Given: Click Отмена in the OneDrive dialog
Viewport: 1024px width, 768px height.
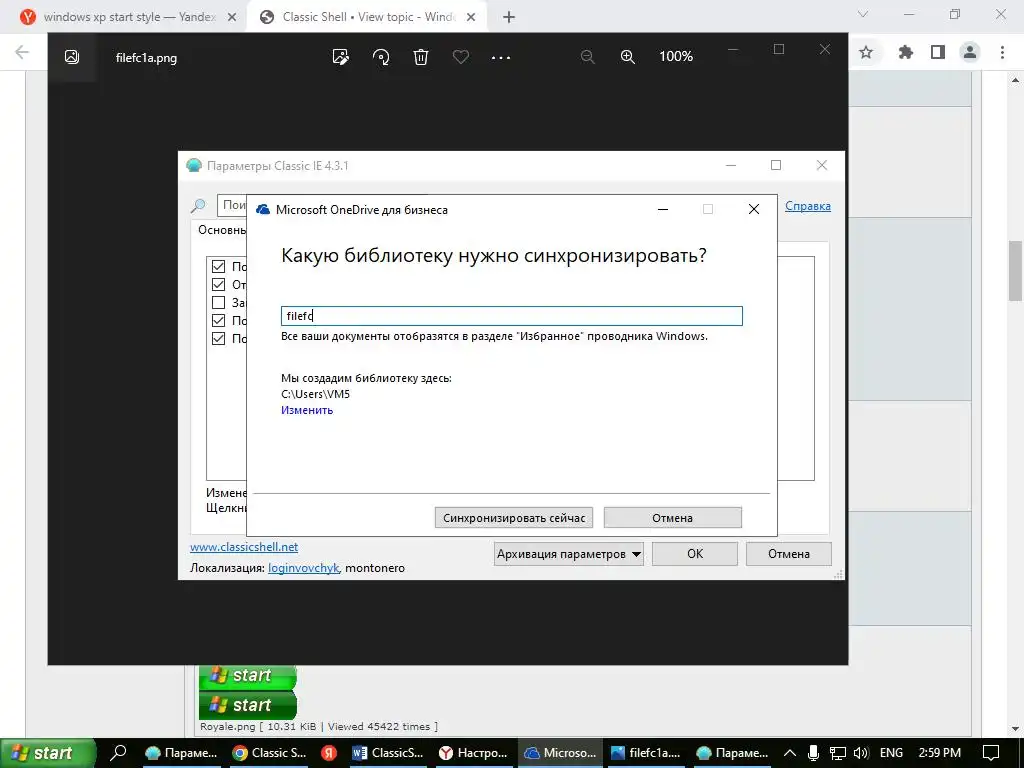Looking at the screenshot, I should coord(673,518).
